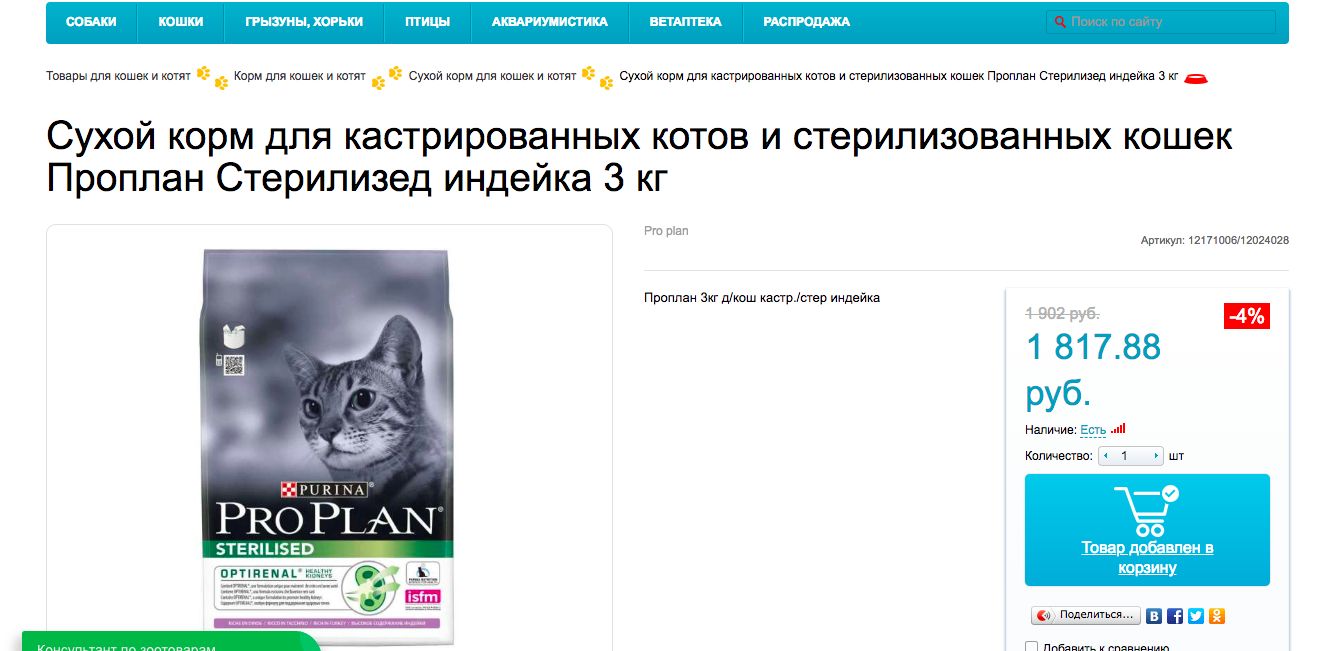Open the ГРЫЗУНЫ, ХОРЬКИ menu
1338x651 pixels.
[x=304, y=22]
